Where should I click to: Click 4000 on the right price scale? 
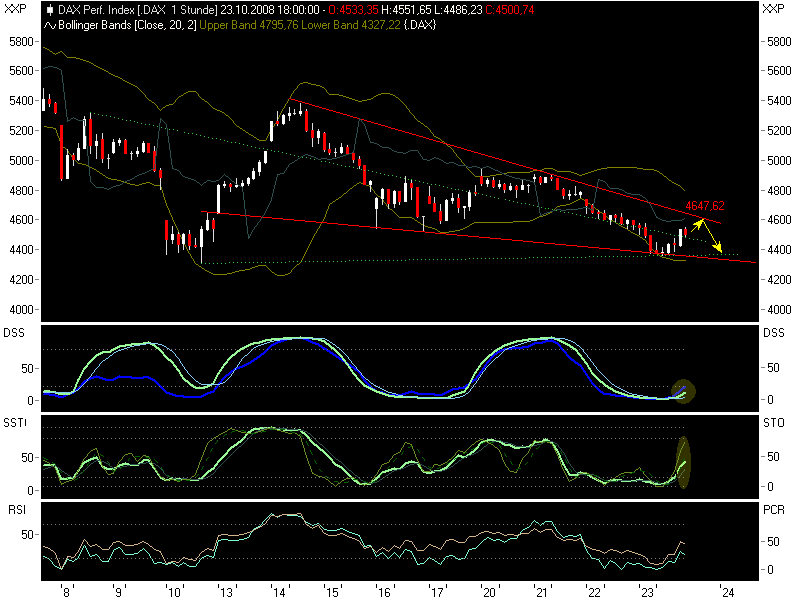[779, 310]
